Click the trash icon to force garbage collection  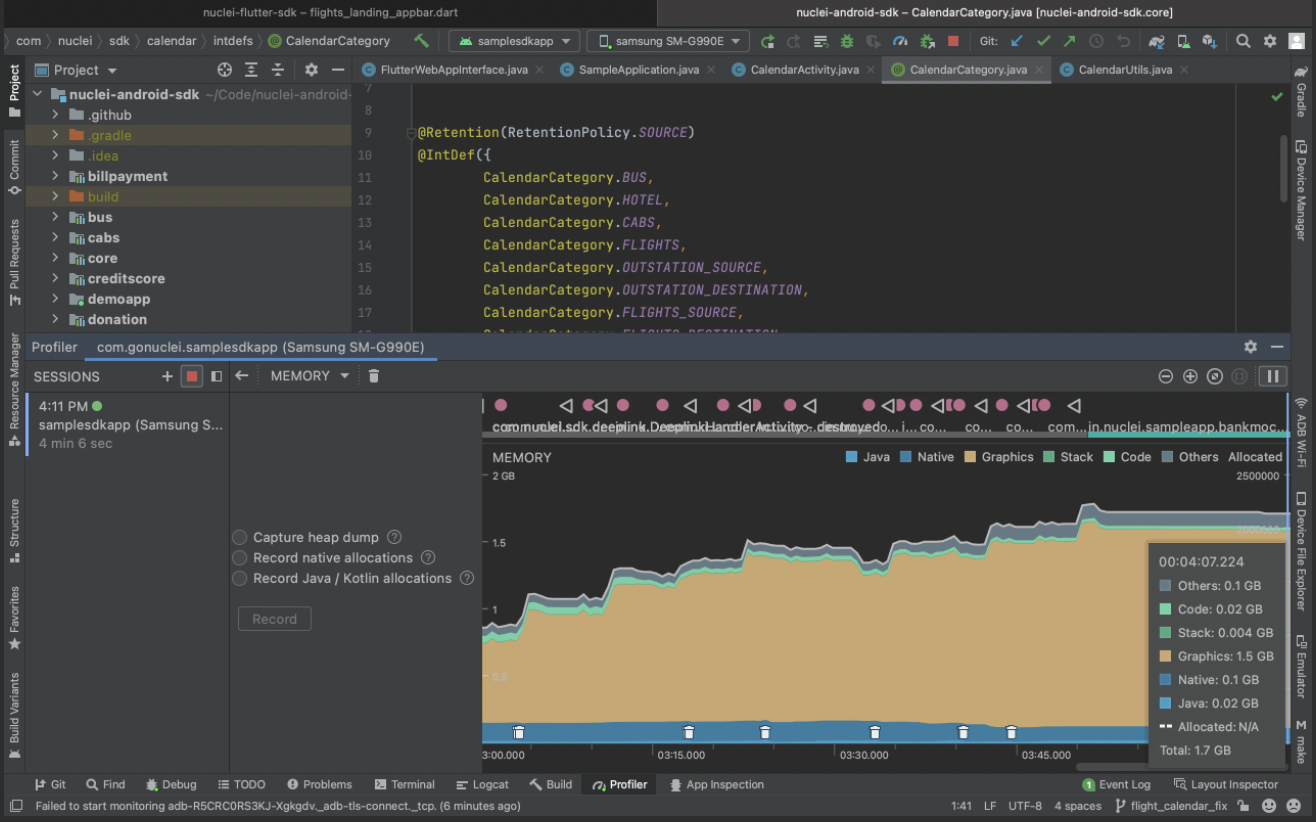tap(374, 376)
